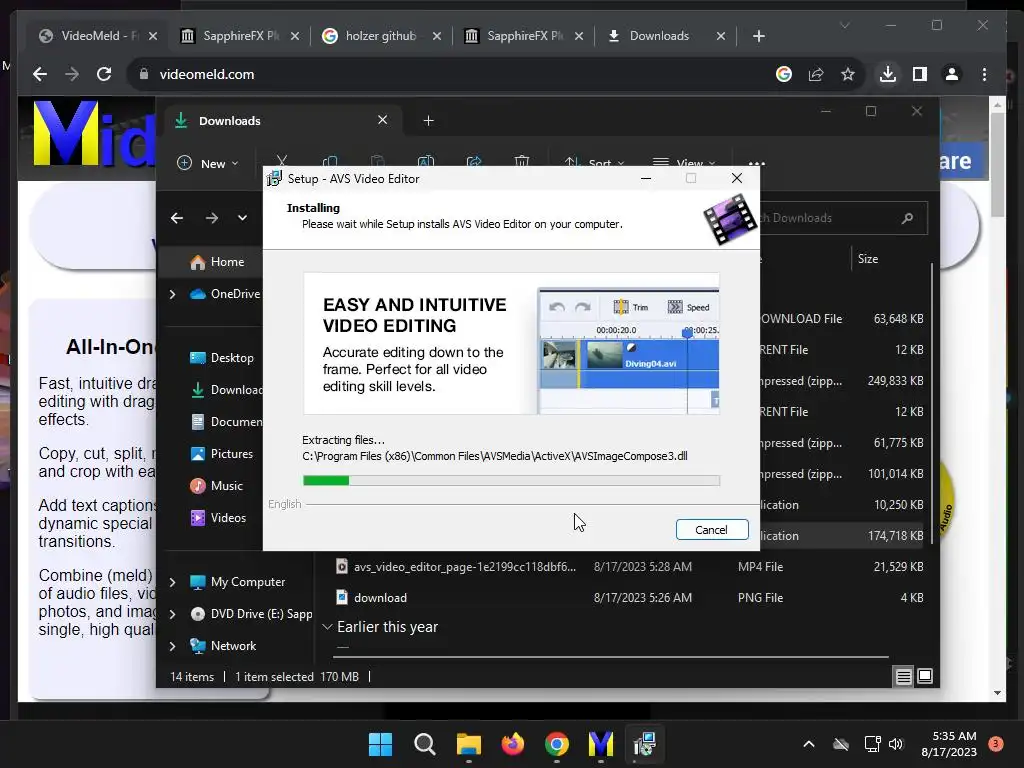Click the Share icon in Explorer toolbar
The image size is (1024, 768).
click(474, 161)
